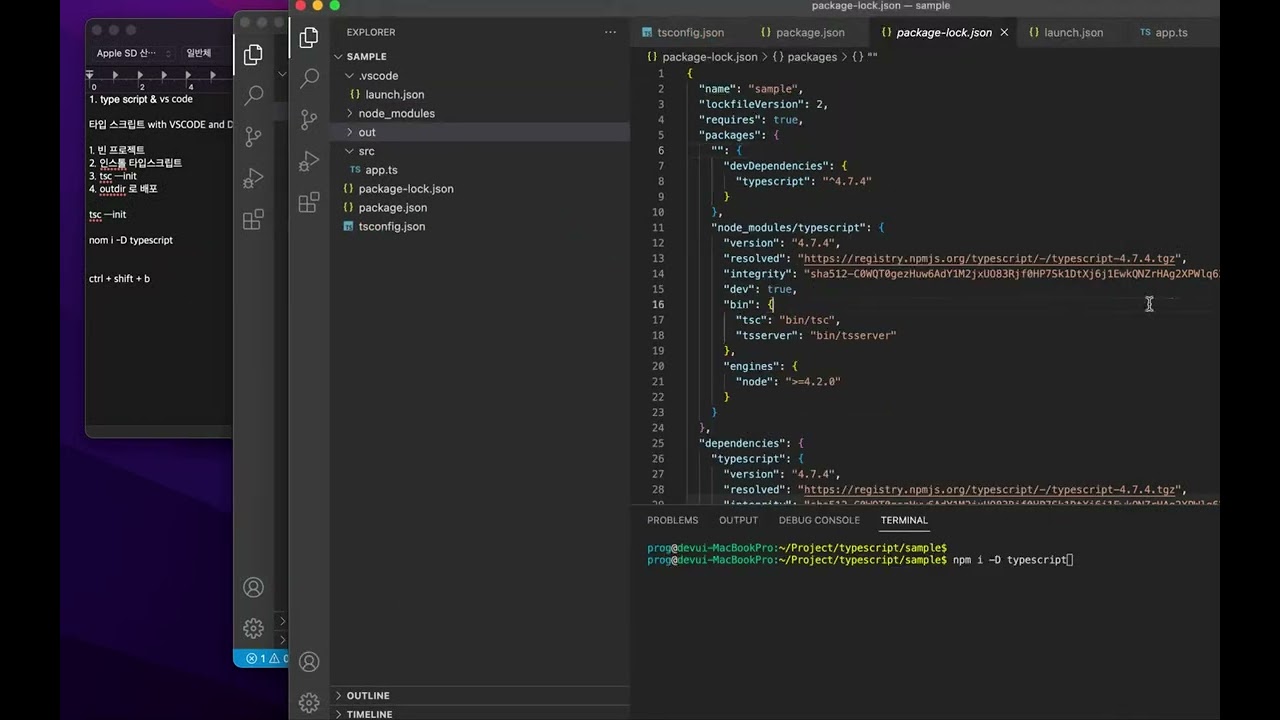This screenshot has height=720, width=1280.
Task: Select the TERMINAL panel tab
Action: (904, 520)
